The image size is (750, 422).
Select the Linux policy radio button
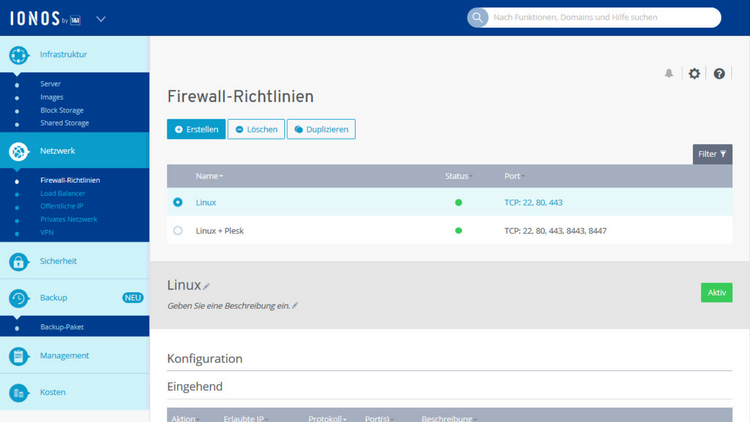(x=178, y=202)
